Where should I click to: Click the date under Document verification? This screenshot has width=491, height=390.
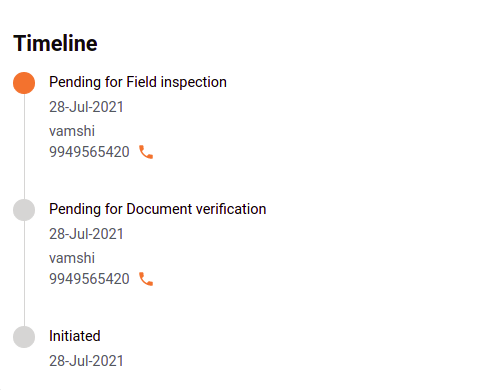(86, 234)
